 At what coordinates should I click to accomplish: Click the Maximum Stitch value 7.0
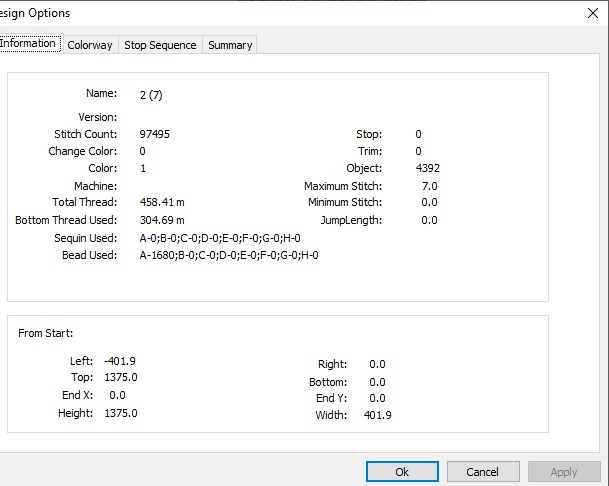coord(430,186)
